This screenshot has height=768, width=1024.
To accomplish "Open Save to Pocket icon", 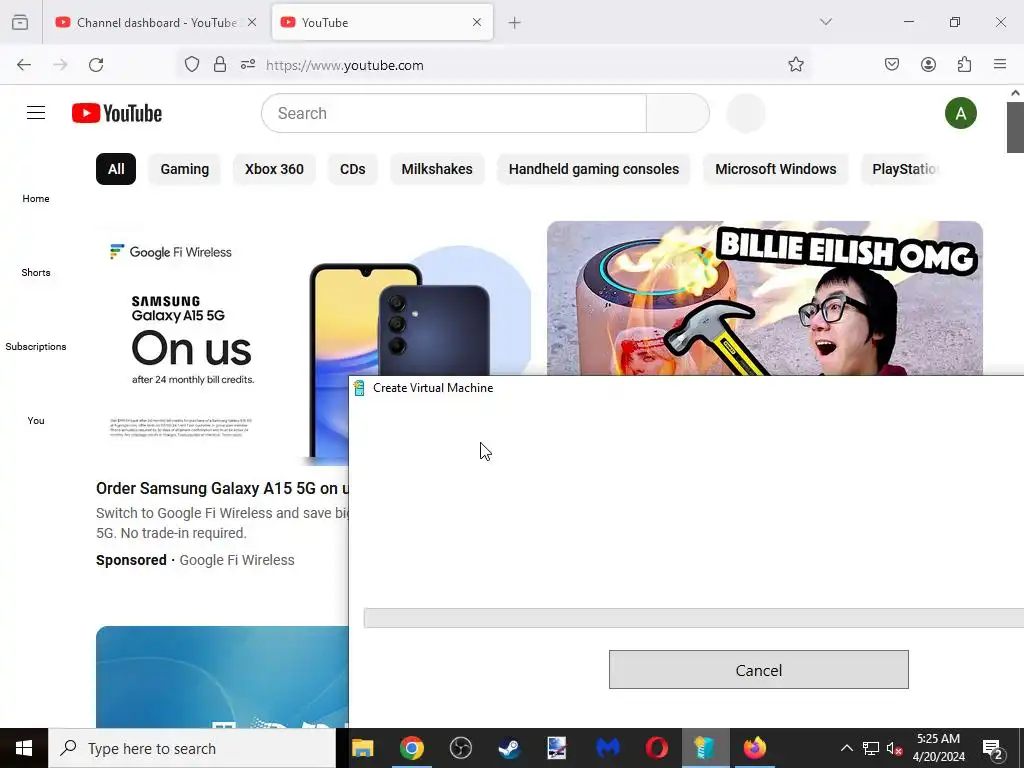I will point(892,65).
